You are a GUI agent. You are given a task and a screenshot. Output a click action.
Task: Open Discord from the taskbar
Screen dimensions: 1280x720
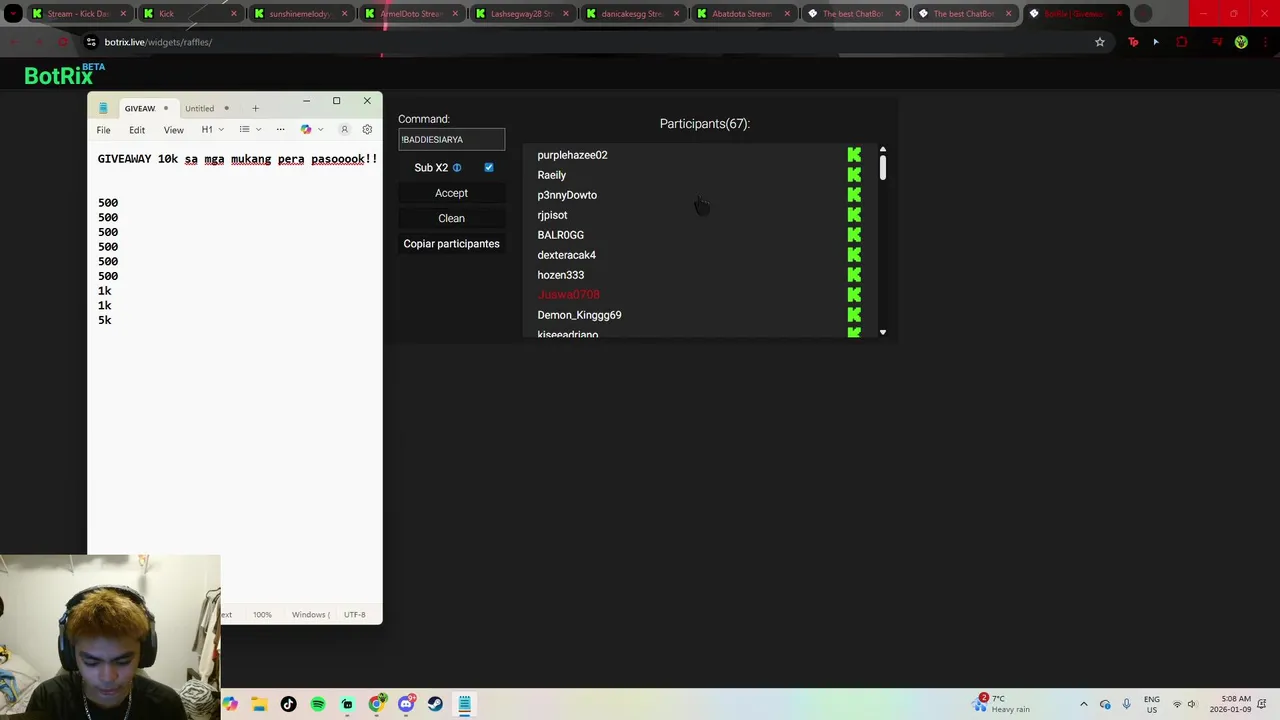point(406,704)
